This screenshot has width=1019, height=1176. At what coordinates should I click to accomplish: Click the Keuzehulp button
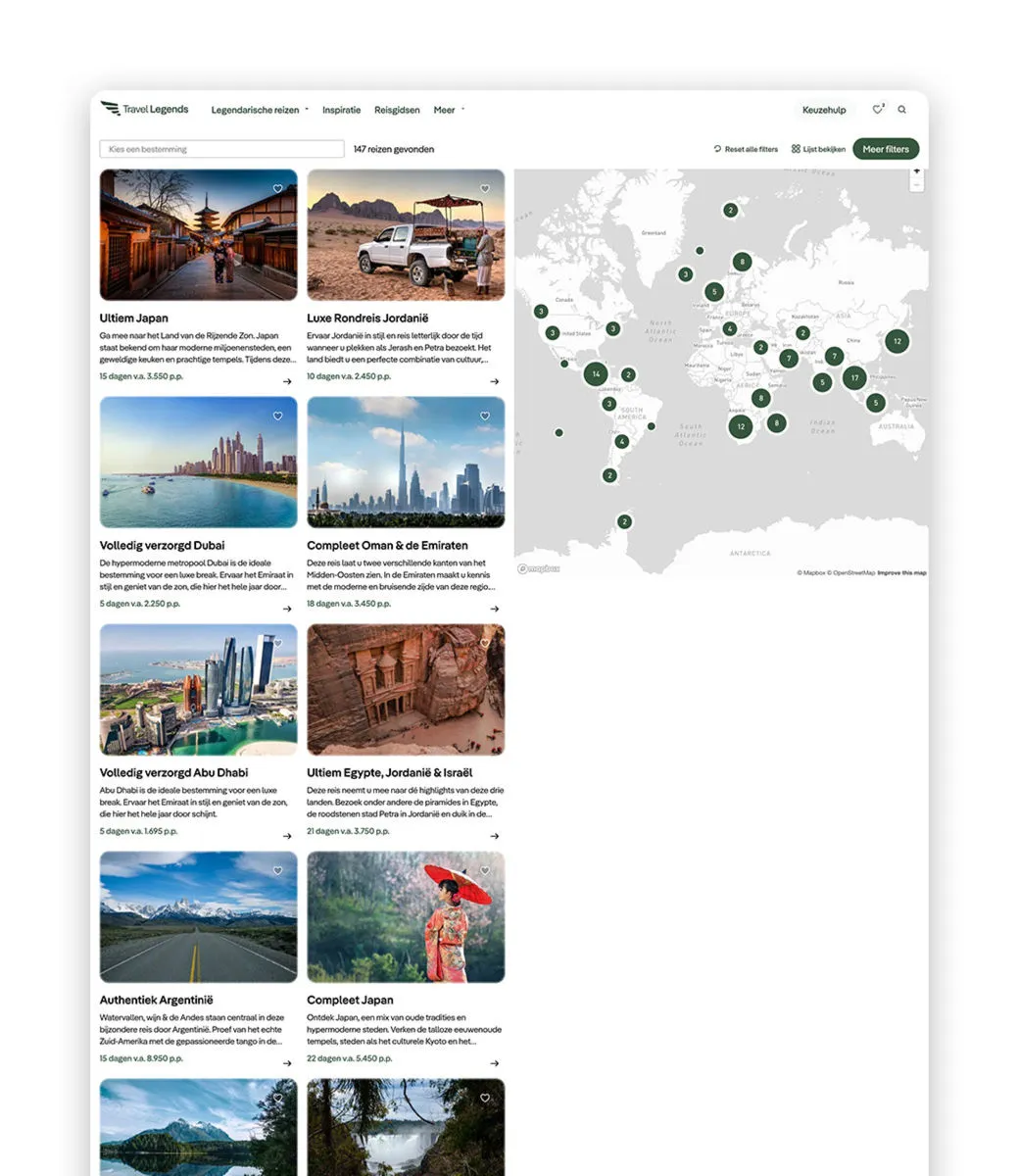pyautogui.click(x=824, y=110)
